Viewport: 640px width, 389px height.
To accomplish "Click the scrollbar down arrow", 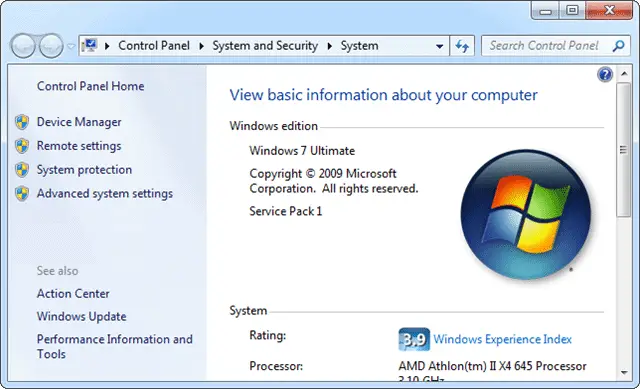I will click(624, 372).
